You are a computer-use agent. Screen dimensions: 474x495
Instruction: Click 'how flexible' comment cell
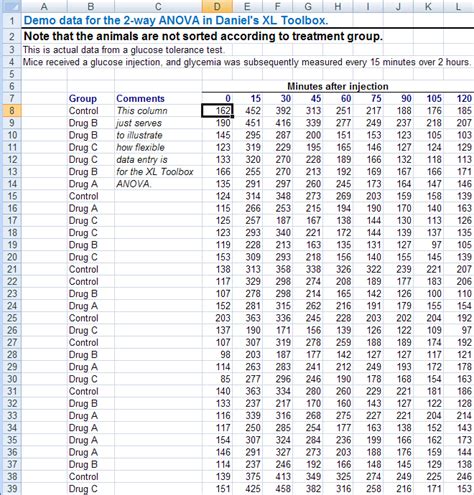pos(140,147)
